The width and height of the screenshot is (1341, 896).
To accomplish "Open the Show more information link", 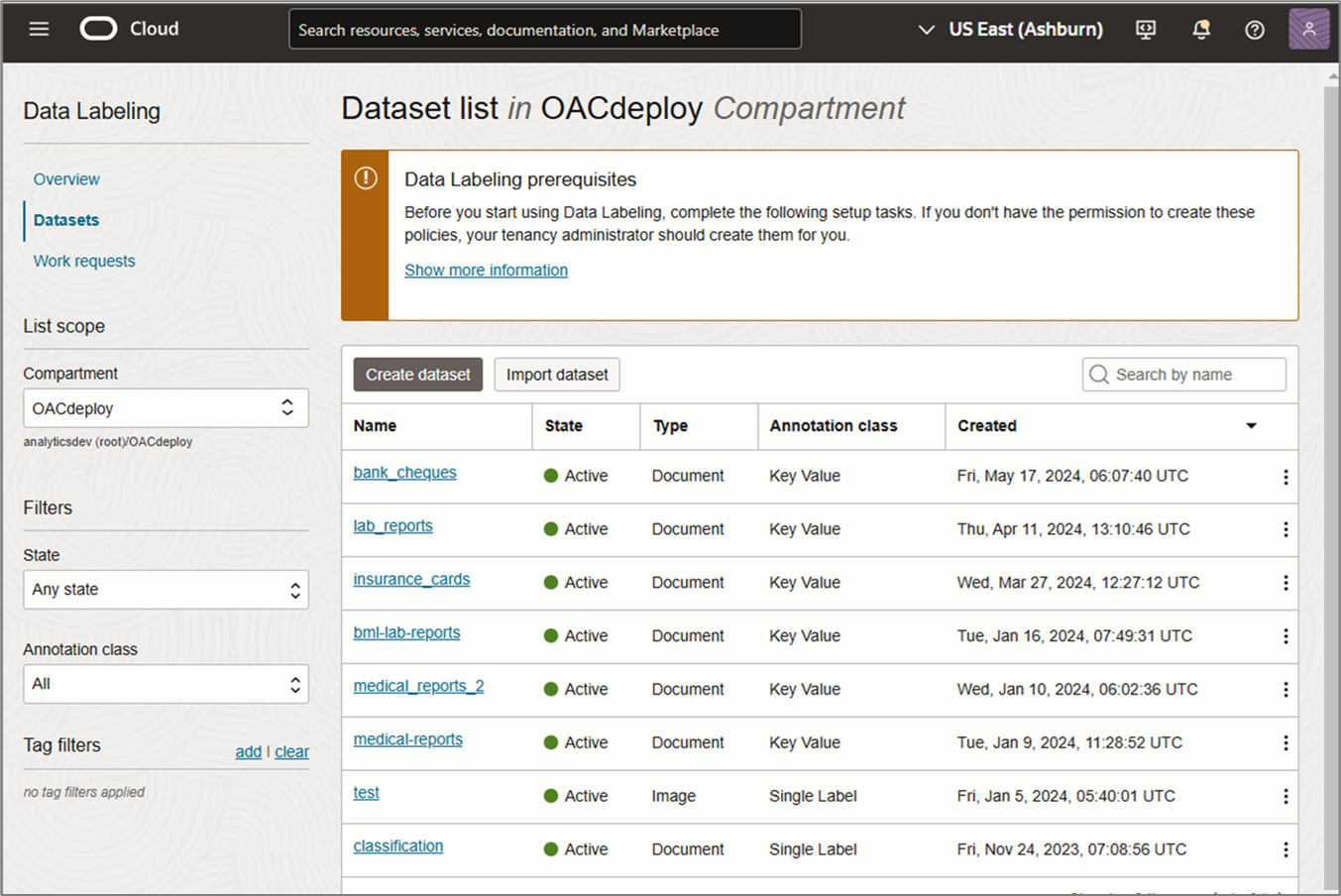I will click(x=486, y=270).
